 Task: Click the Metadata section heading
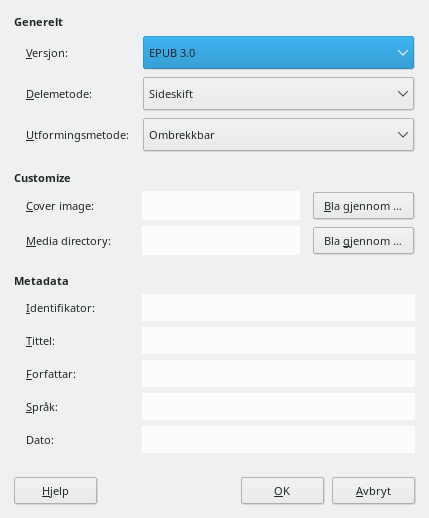pos(41,281)
